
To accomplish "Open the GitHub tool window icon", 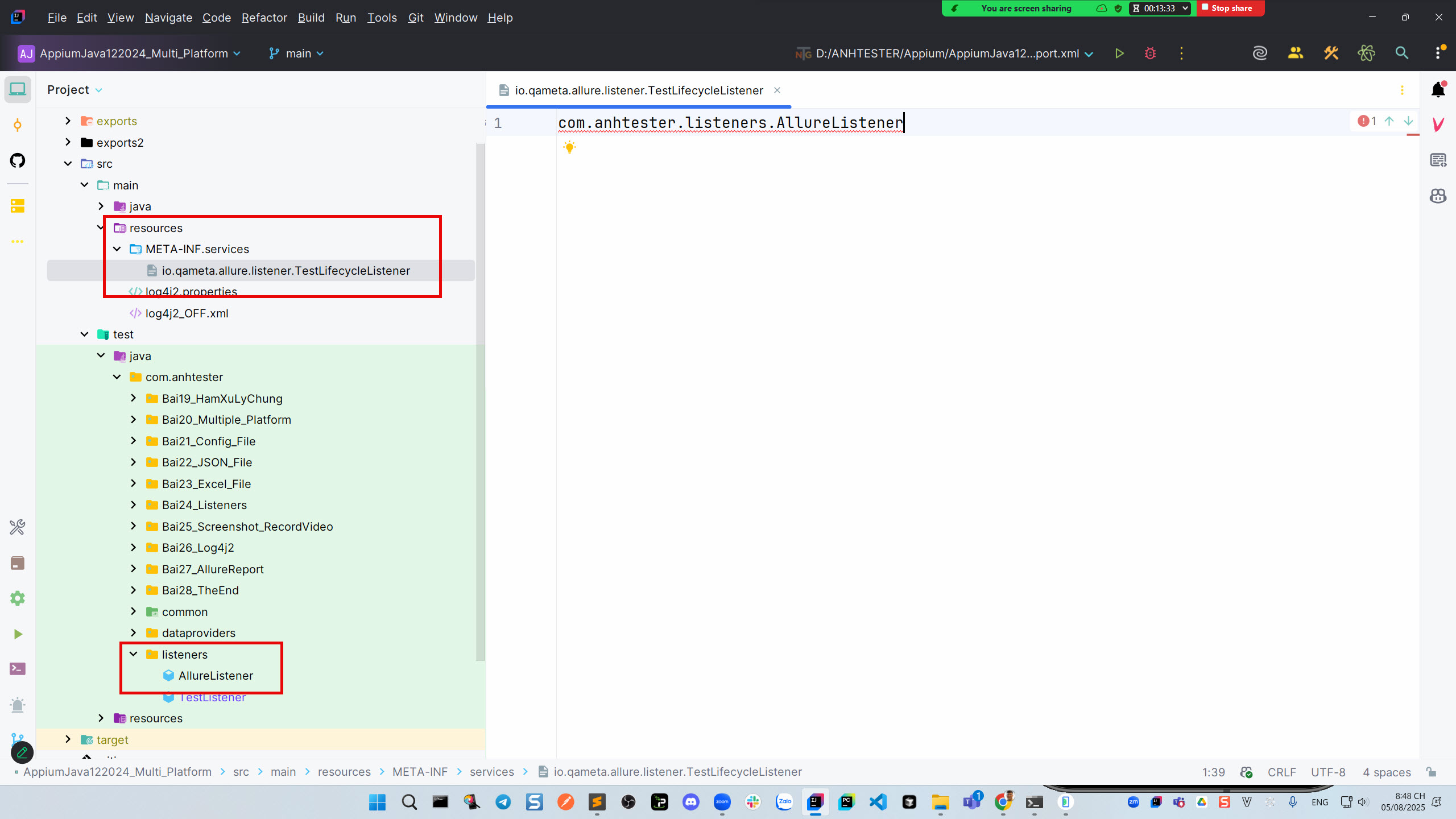I will 18,161.
